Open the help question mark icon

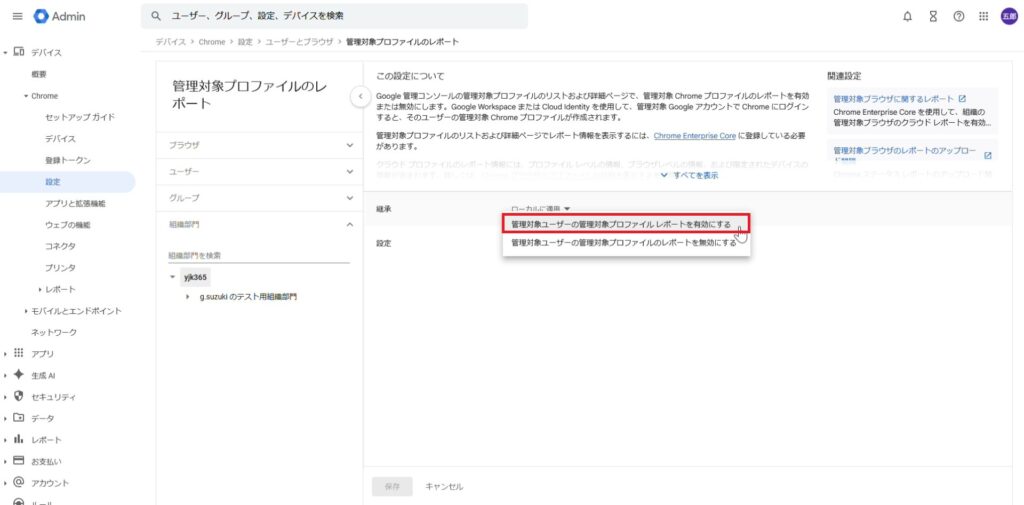click(x=958, y=16)
